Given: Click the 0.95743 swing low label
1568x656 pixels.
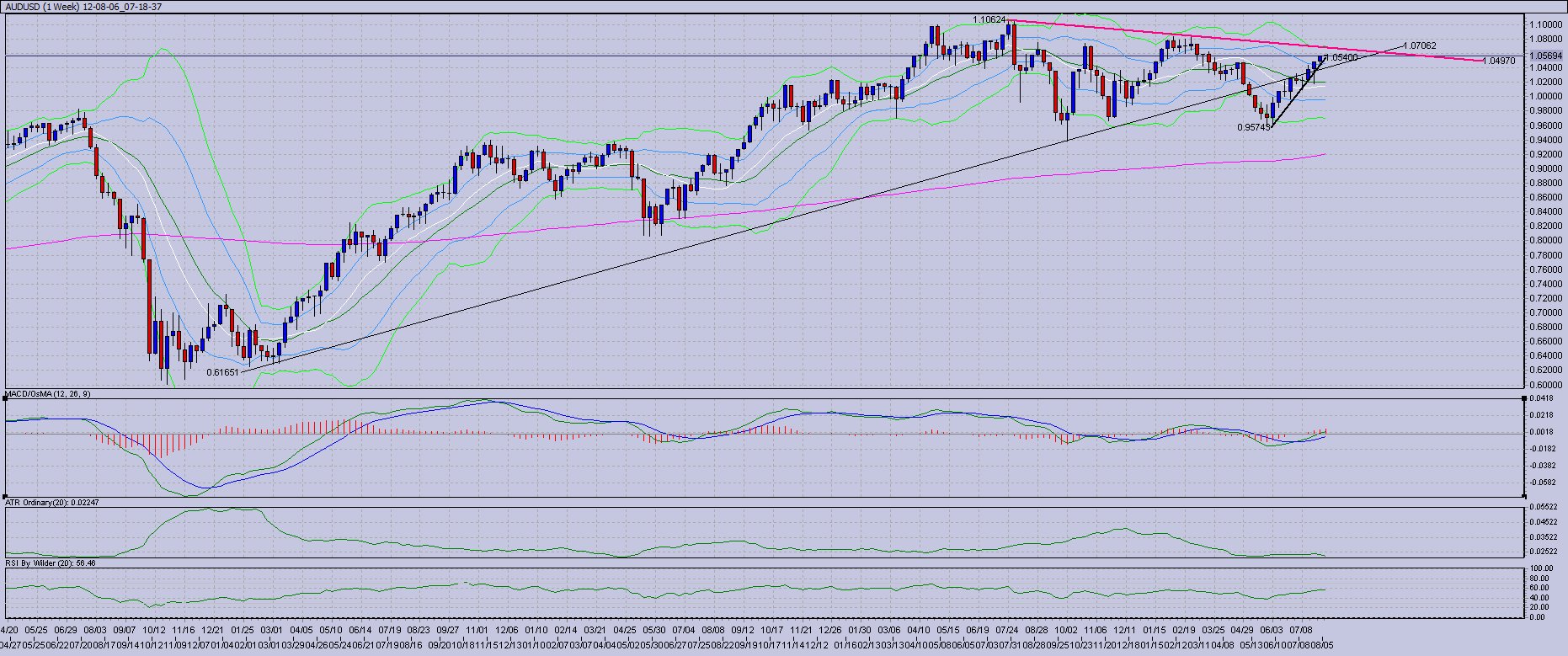Looking at the screenshot, I should click(1253, 127).
